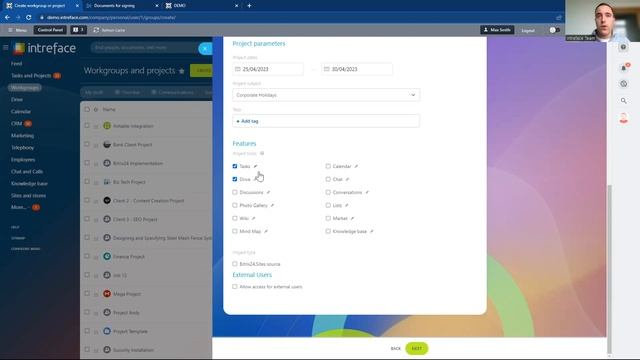Enable the Lists checkbox

tap(328, 205)
